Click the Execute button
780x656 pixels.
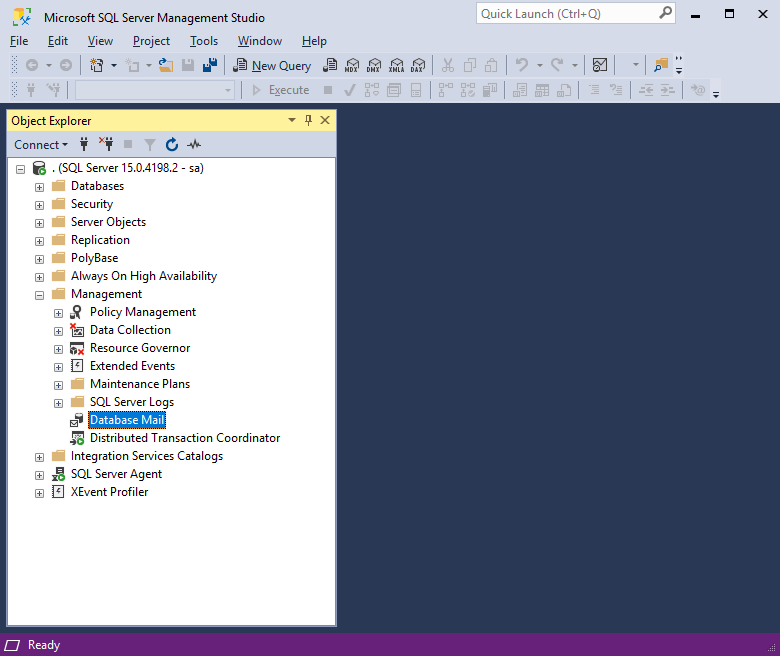click(x=281, y=90)
